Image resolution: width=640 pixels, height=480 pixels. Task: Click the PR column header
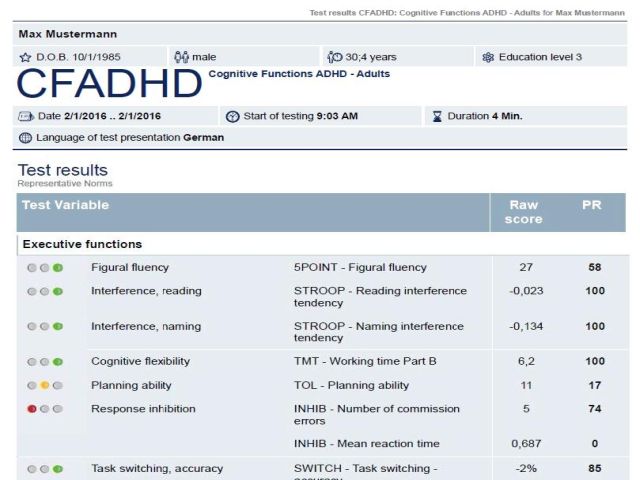pos(592,205)
